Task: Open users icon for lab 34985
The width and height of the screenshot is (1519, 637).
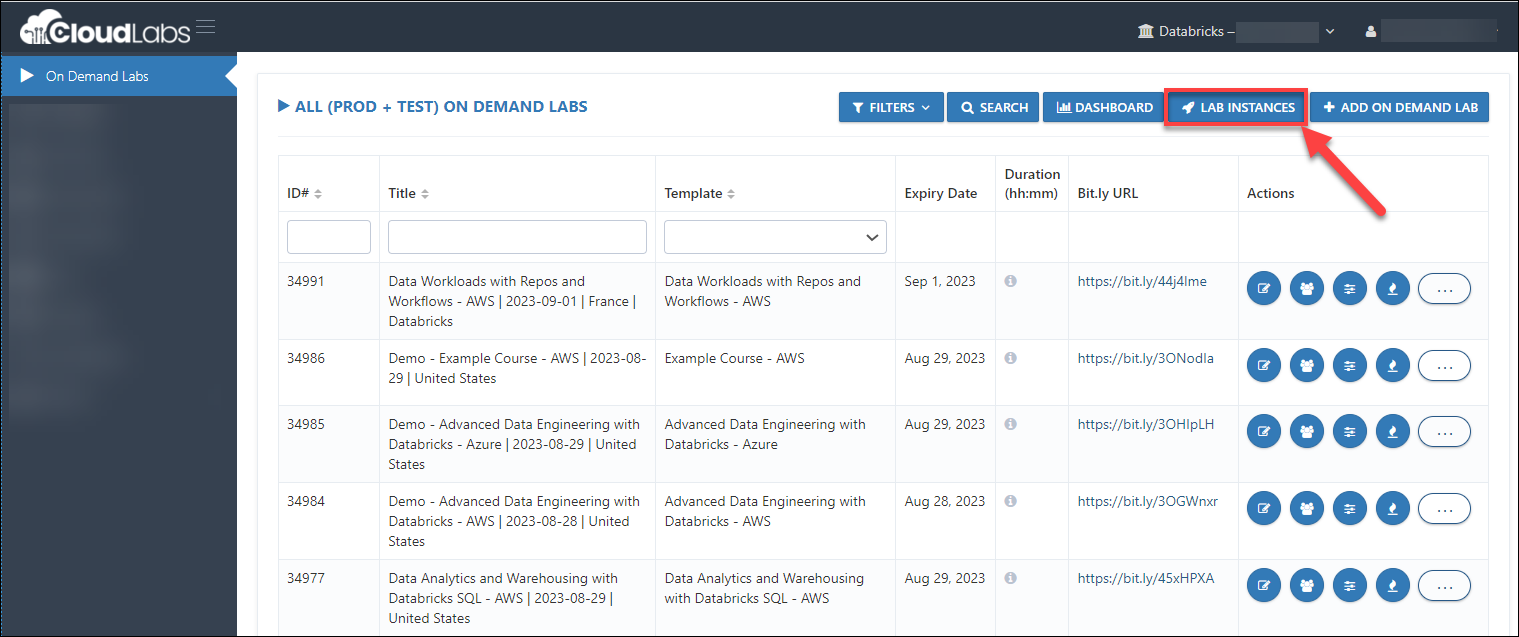Action: click(1307, 432)
